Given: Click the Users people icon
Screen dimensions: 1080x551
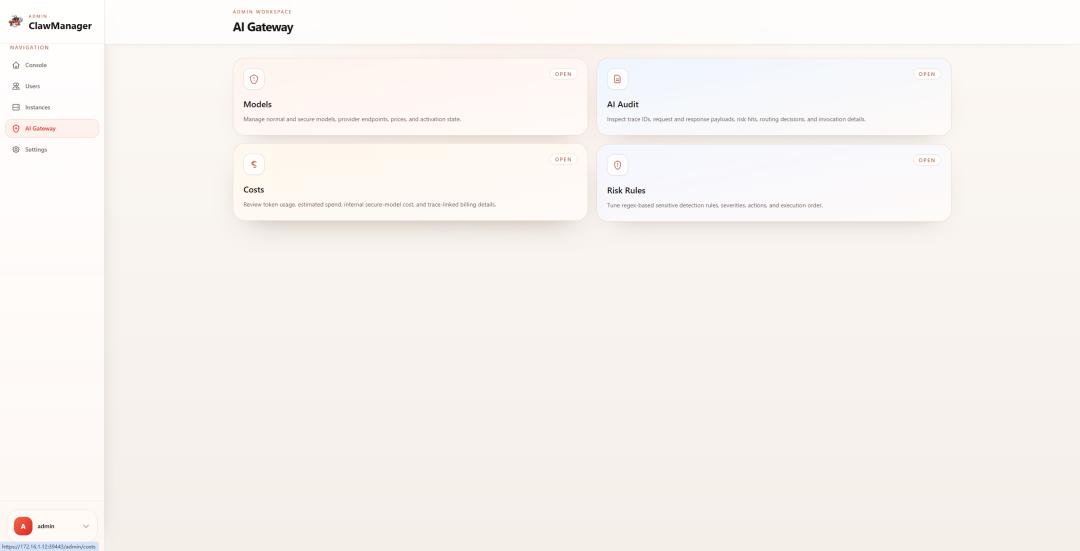Looking at the screenshot, I should coord(16,86).
